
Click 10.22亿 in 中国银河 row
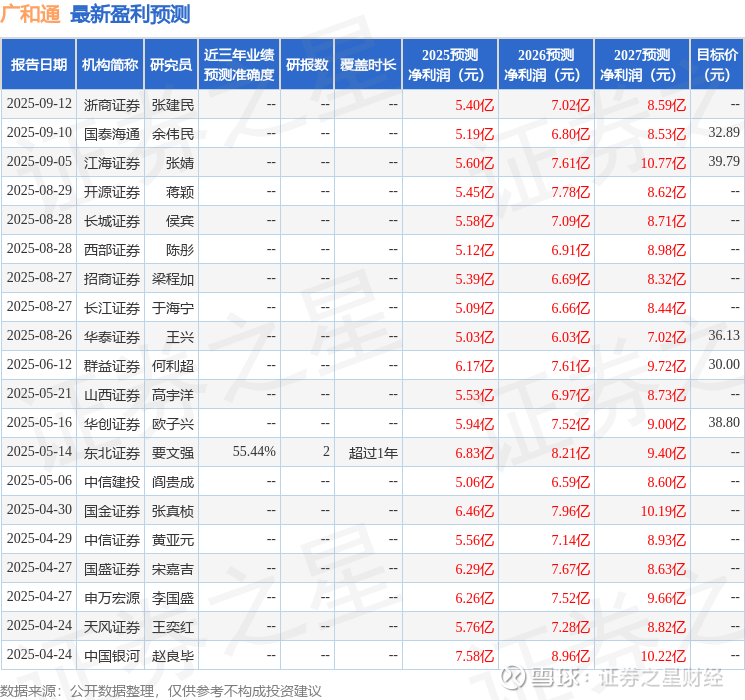pyautogui.click(x=663, y=656)
